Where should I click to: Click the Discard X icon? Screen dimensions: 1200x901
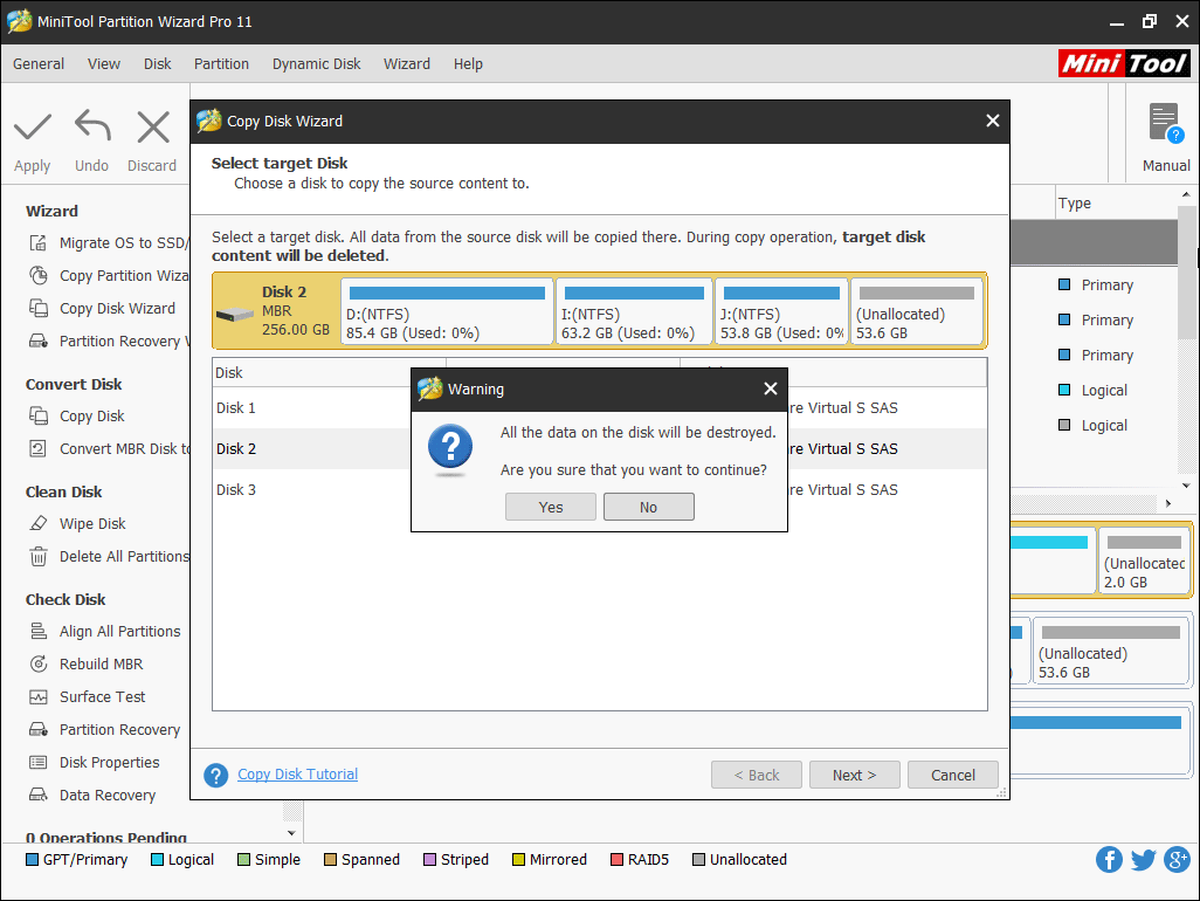(153, 127)
